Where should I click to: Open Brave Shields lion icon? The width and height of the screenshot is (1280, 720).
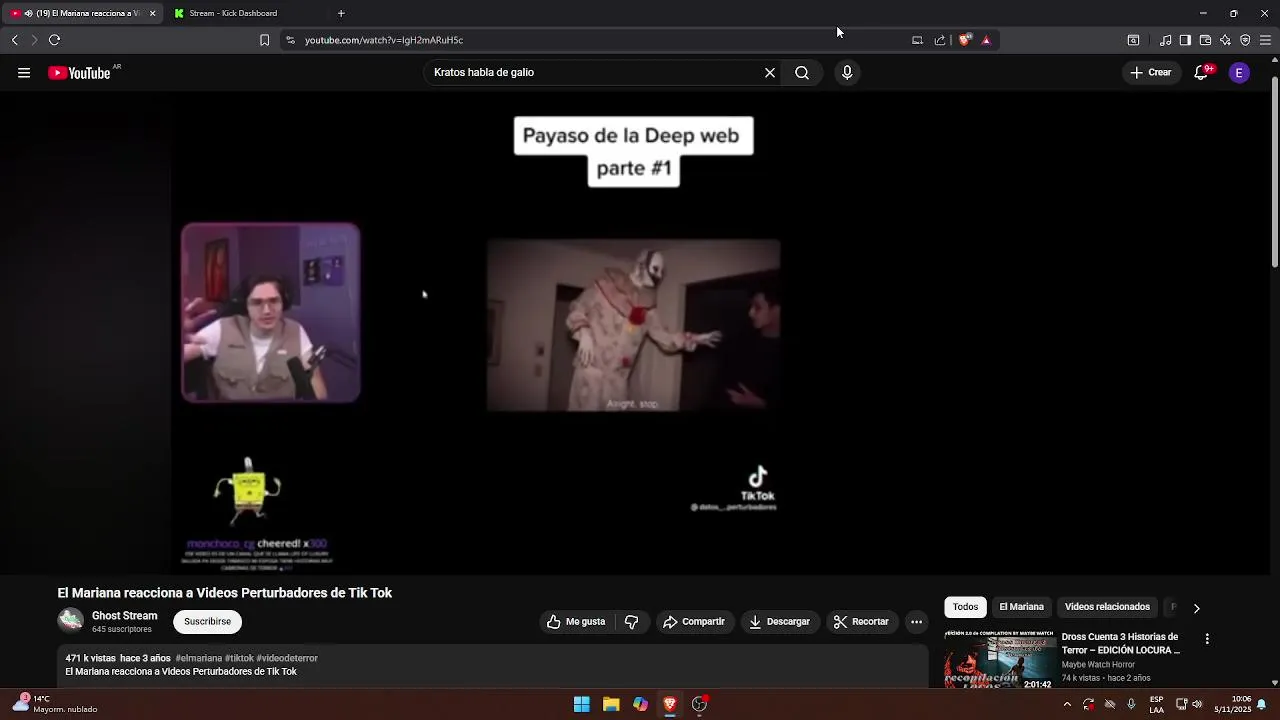click(x=964, y=40)
